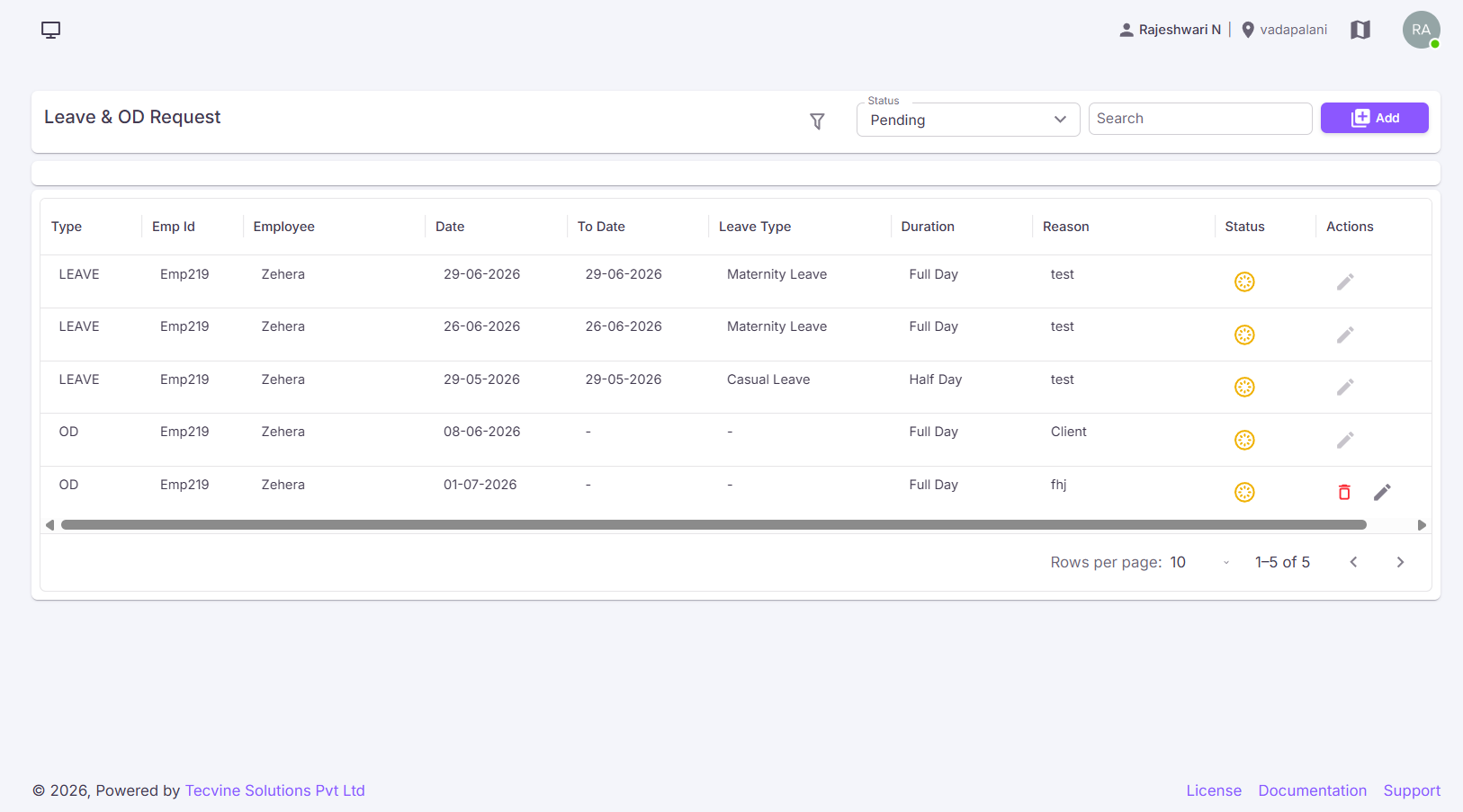Edit the 26-06-2026 Maternity Leave request
The image size is (1463, 812).
1345,335
